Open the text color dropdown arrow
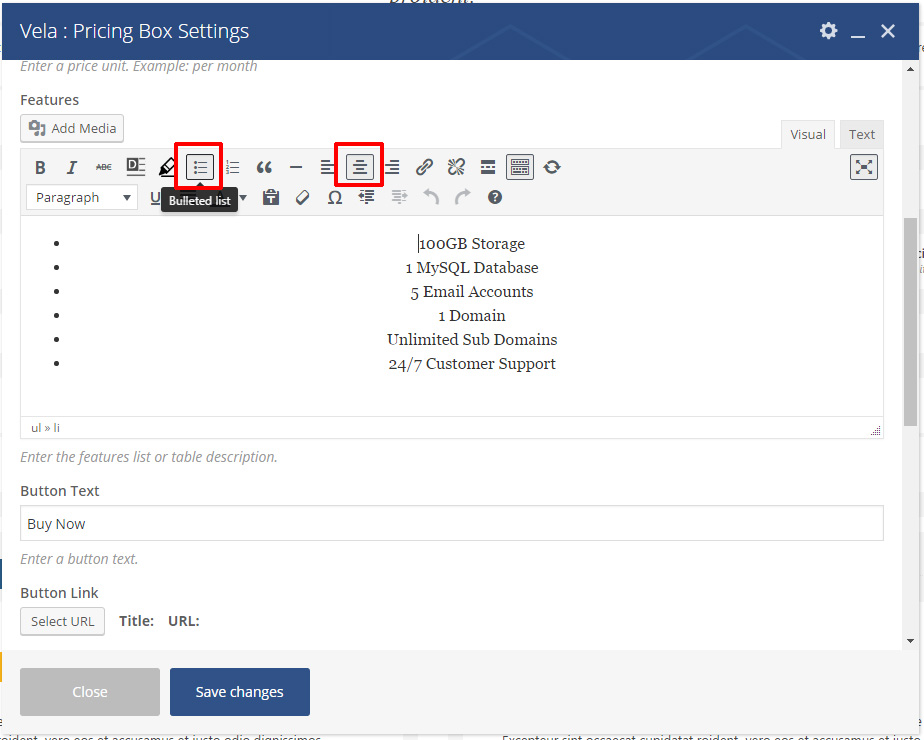 pyautogui.click(x=242, y=198)
